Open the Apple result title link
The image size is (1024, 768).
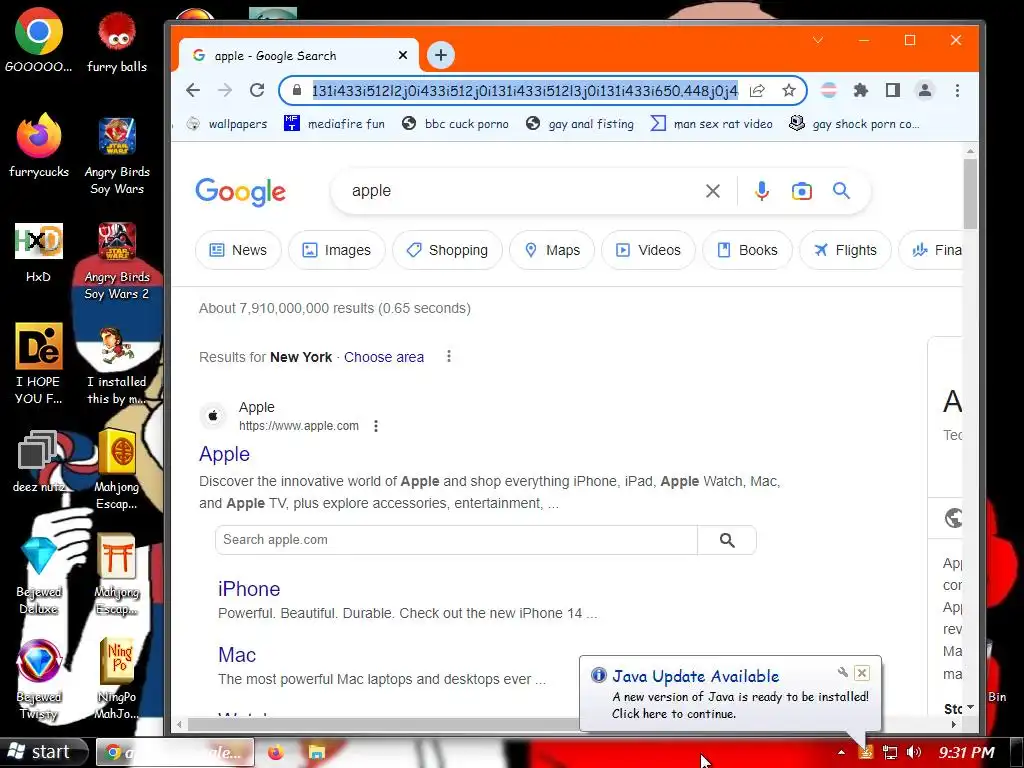(x=224, y=455)
